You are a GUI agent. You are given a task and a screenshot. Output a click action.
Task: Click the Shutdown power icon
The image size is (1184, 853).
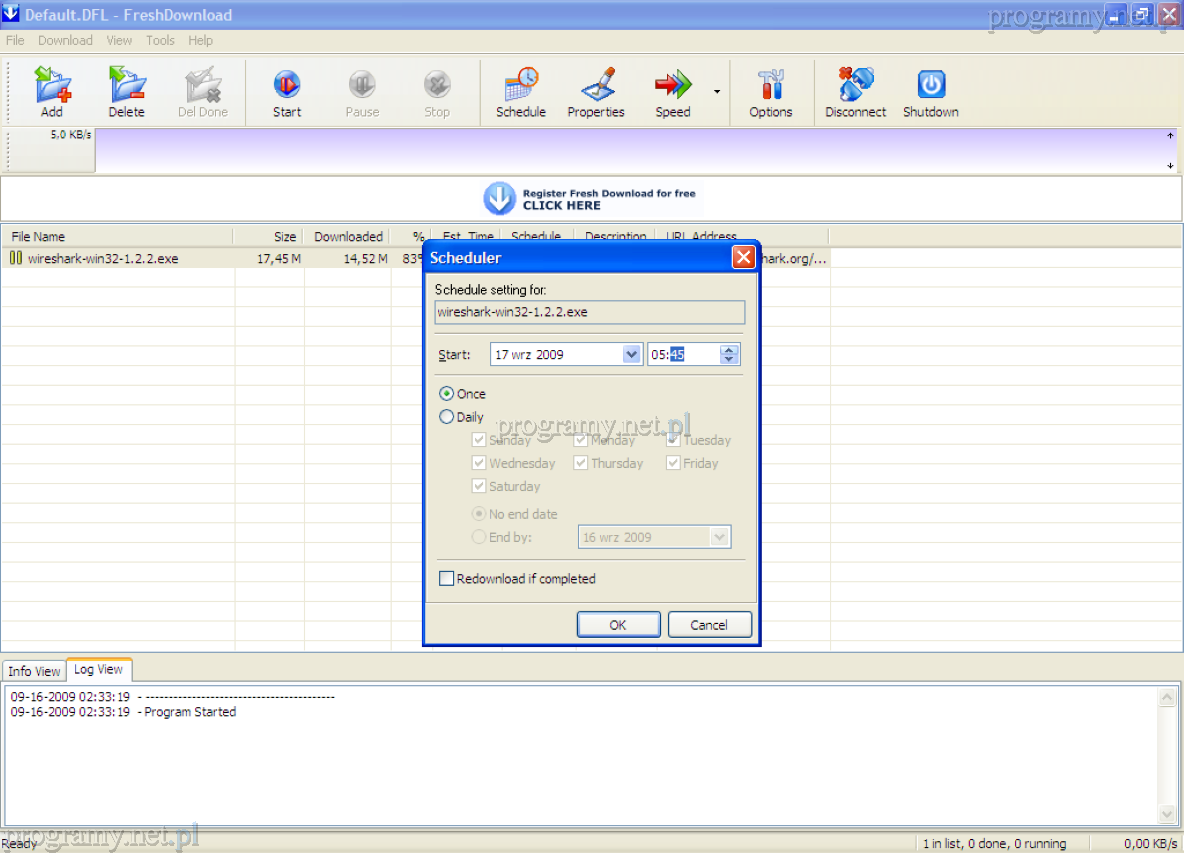pyautogui.click(x=931, y=86)
